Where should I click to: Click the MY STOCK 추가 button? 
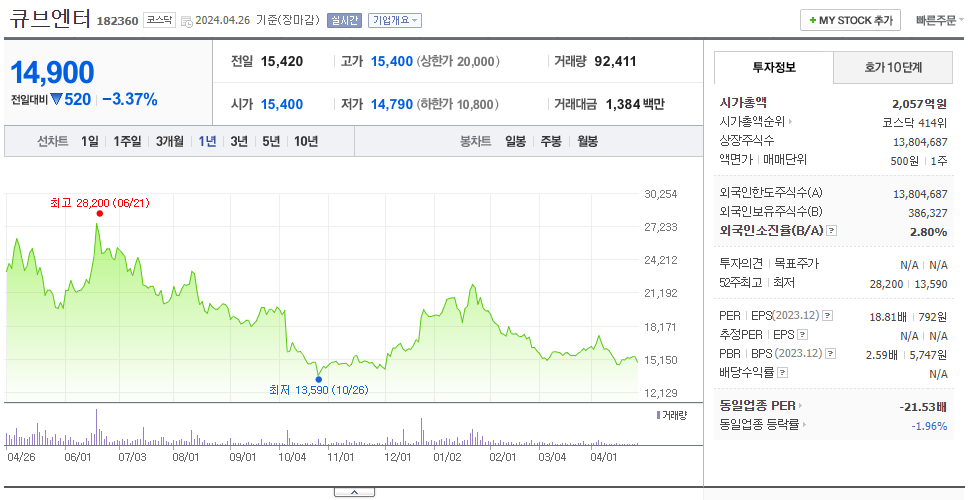click(x=851, y=20)
